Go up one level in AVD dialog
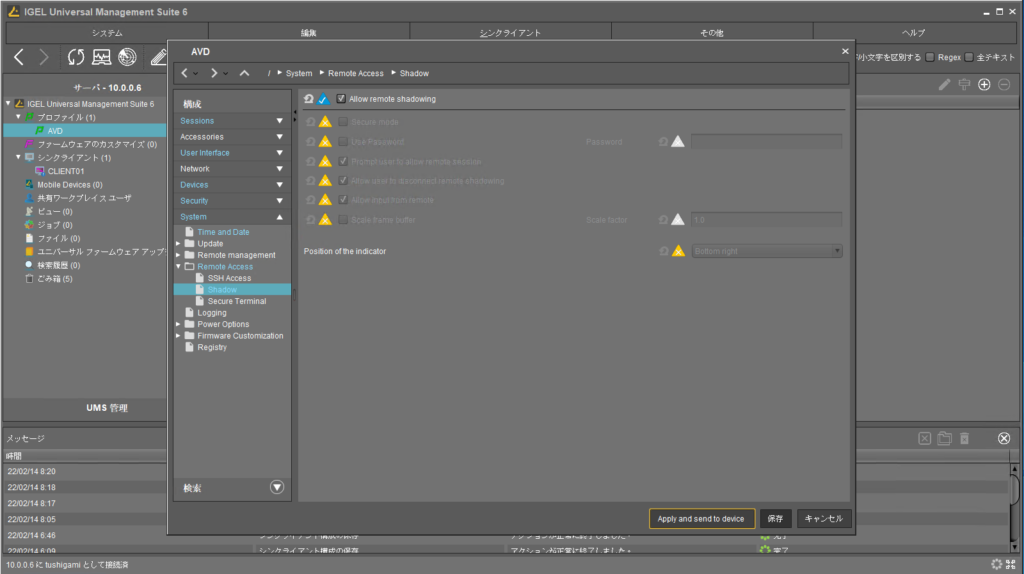 [244, 73]
